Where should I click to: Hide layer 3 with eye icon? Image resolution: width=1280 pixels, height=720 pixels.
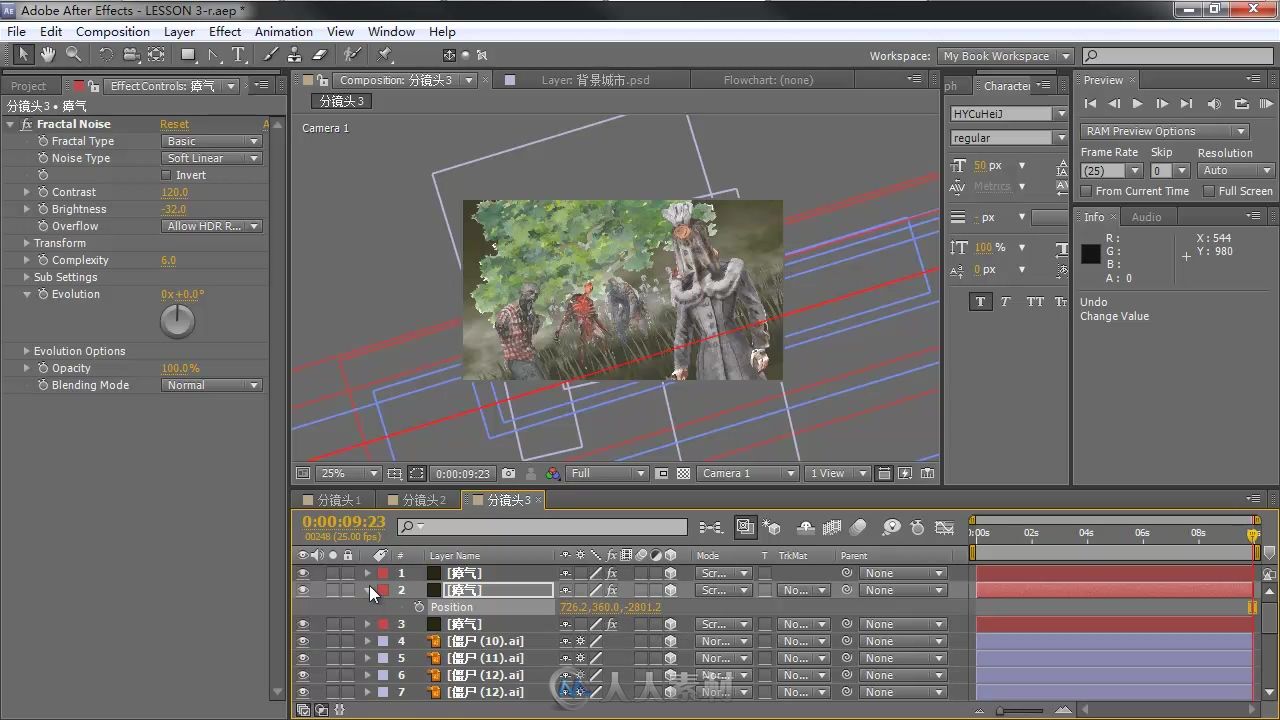303,625
